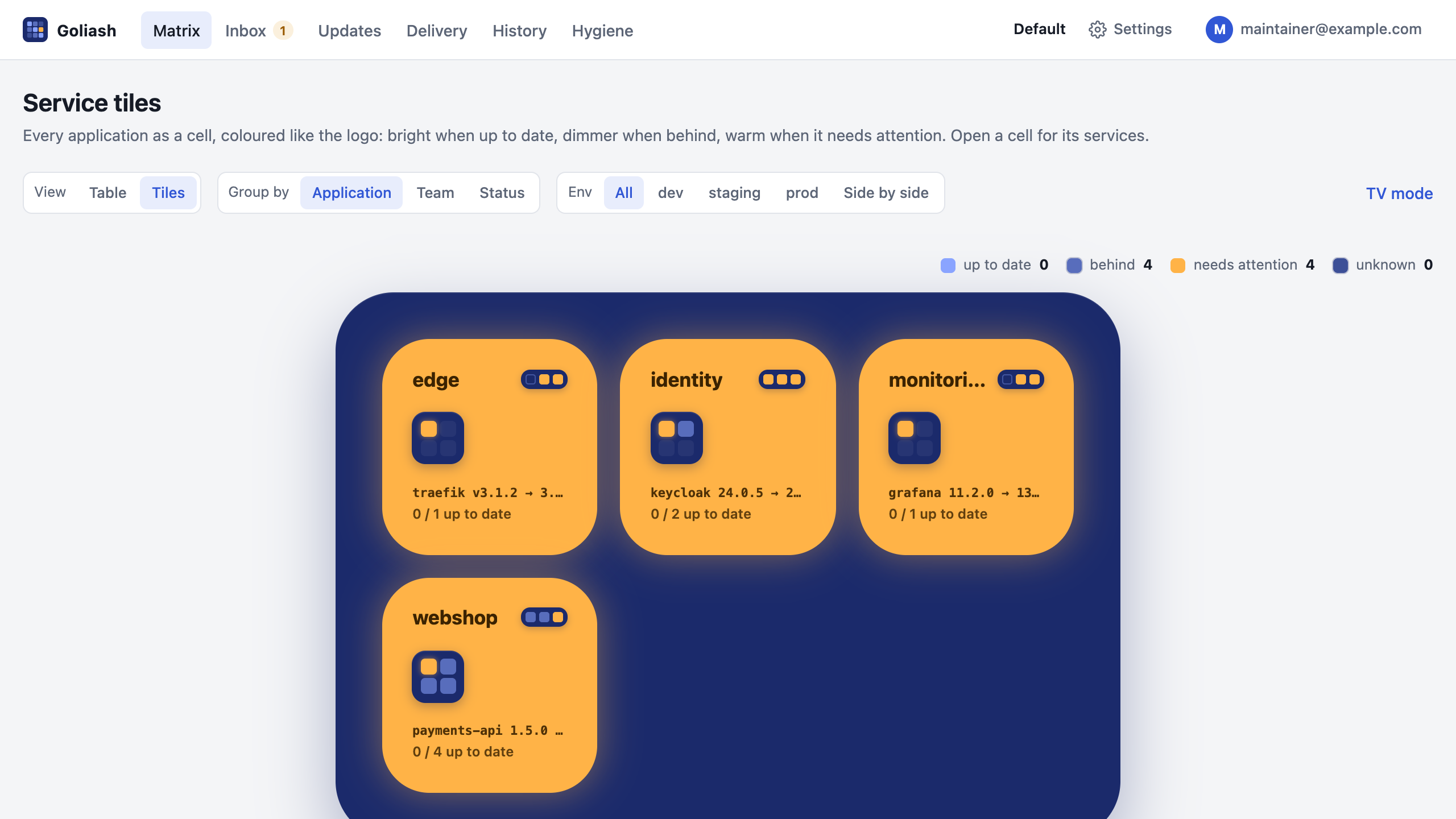Switch to the Delivery tab
Image resolution: width=1456 pixels, height=819 pixels.
pos(437,31)
